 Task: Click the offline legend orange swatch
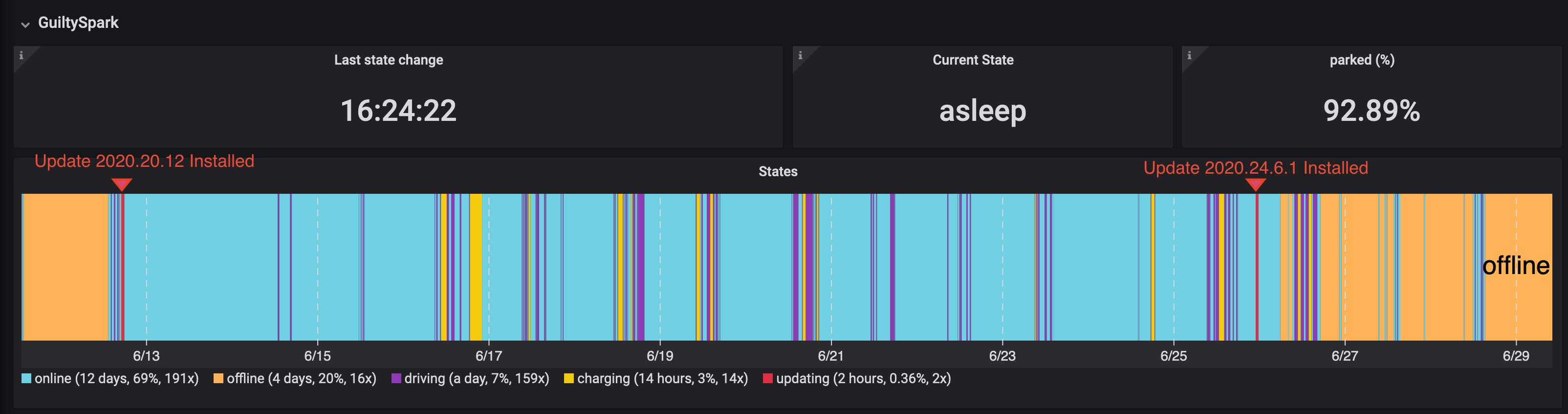tap(218, 378)
